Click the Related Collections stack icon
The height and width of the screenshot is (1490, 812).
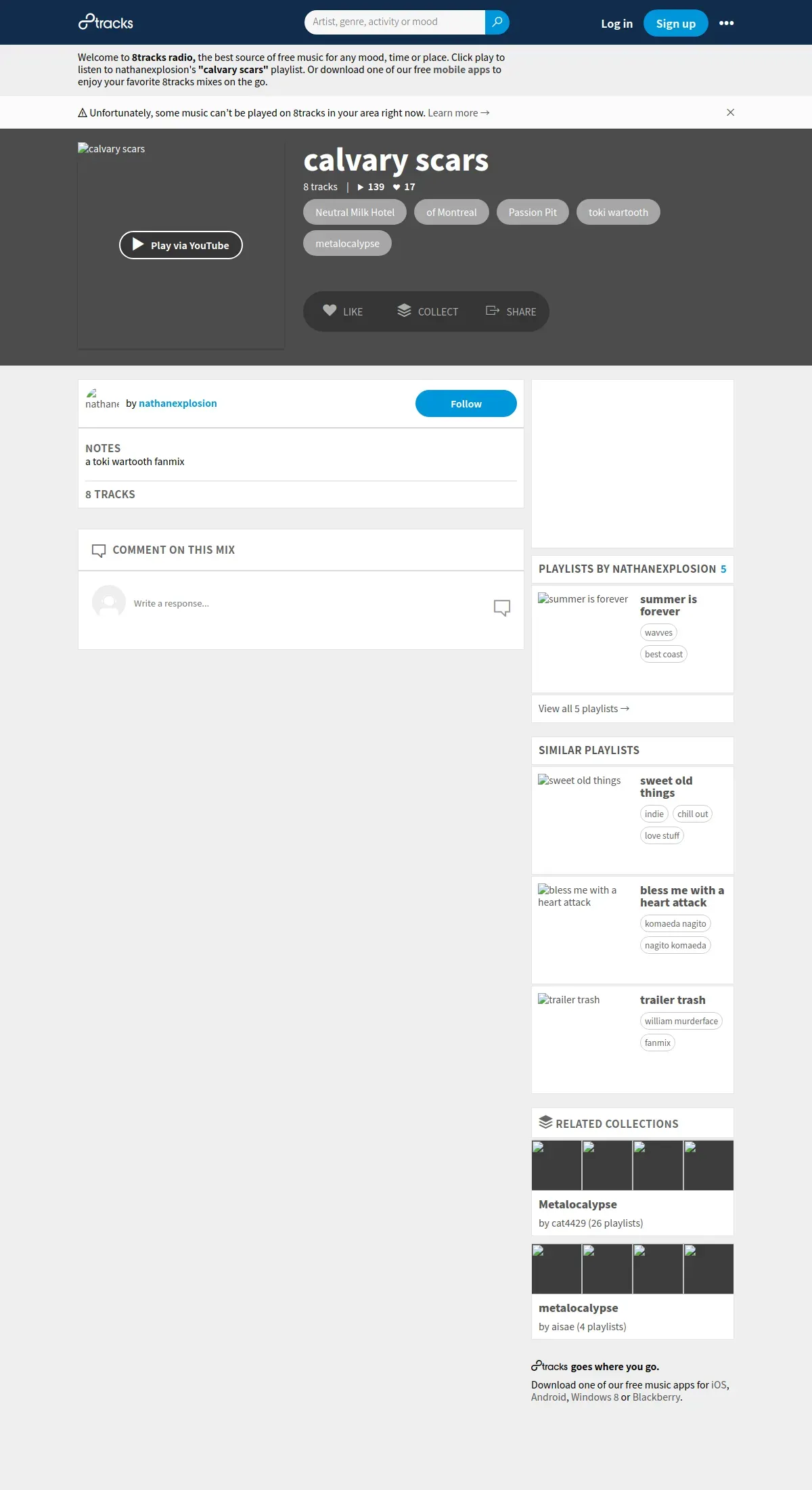coord(545,1122)
